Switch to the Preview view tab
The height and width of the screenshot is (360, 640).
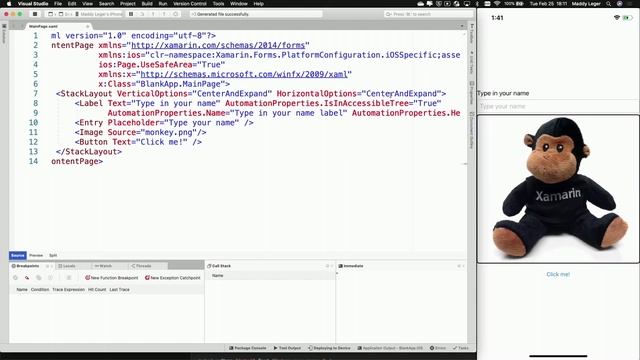[x=36, y=255]
